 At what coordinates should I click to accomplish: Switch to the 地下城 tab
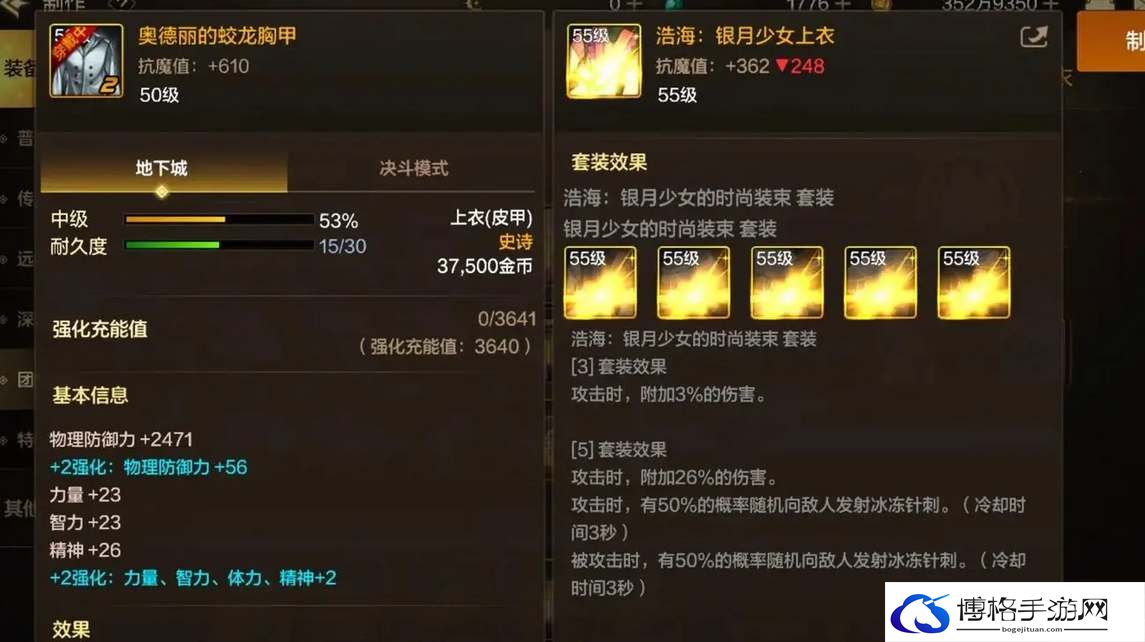tap(162, 169)
